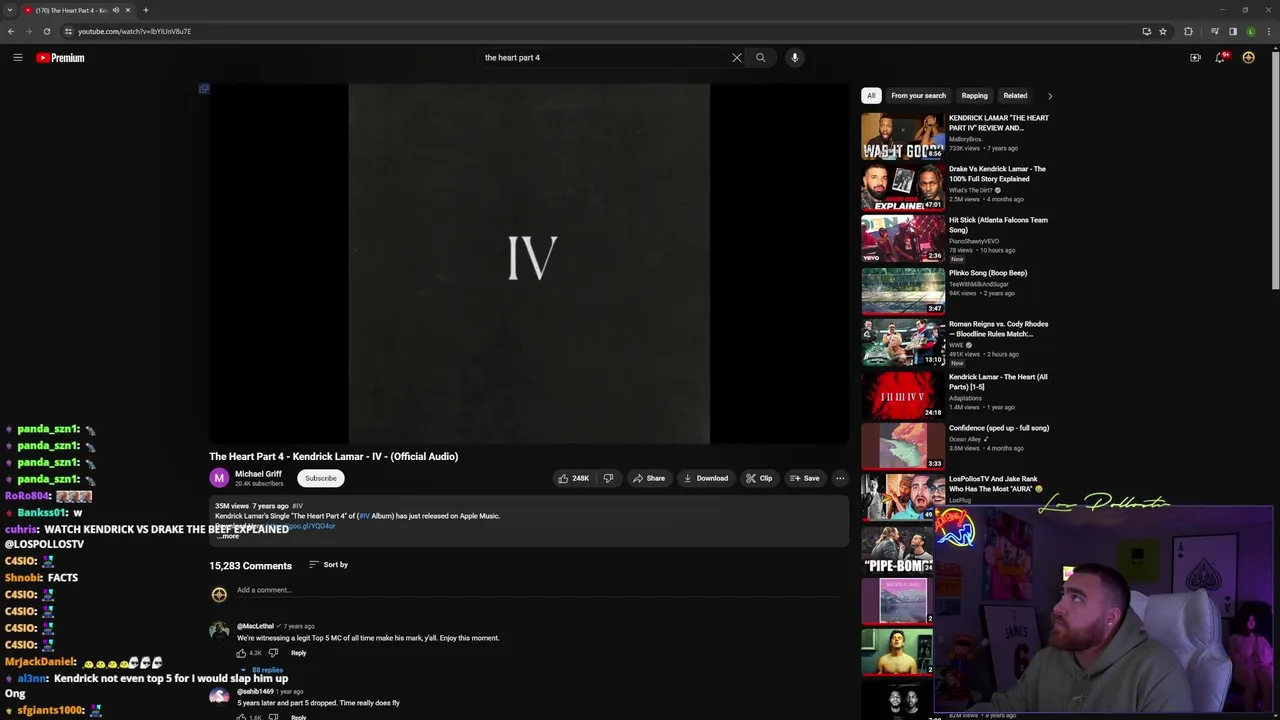The image size is (1280, 720).
Task: Select the Related chip
Action: point(1015,96)
